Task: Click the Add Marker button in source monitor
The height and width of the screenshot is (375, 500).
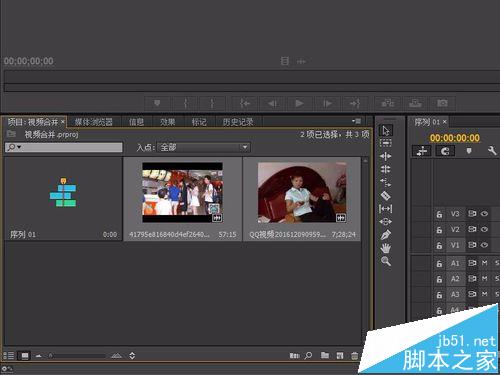Action: [x=157, y=104]
